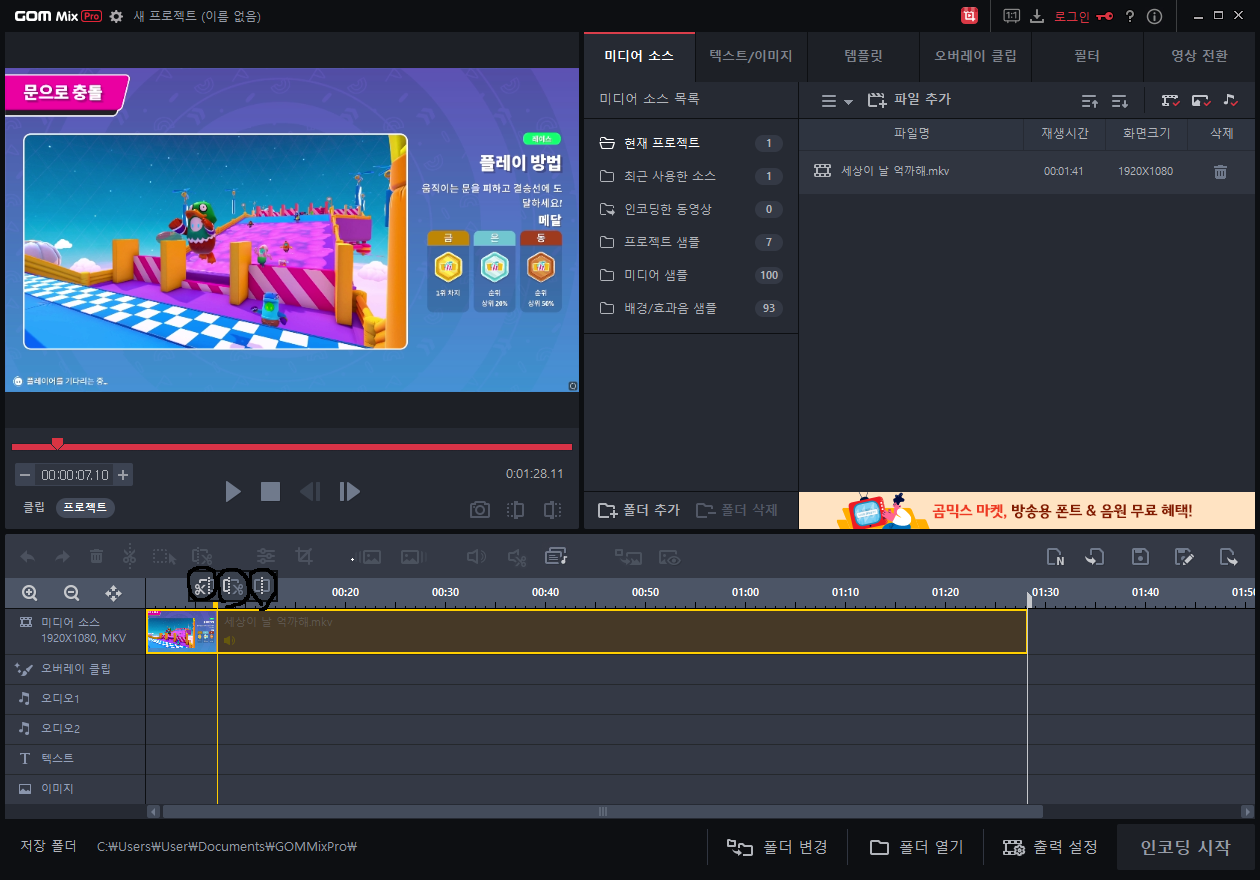Screen dimensions: 1260x880
Task: Select the 인코딩한 동영상 folder
Action: [691, 209]
